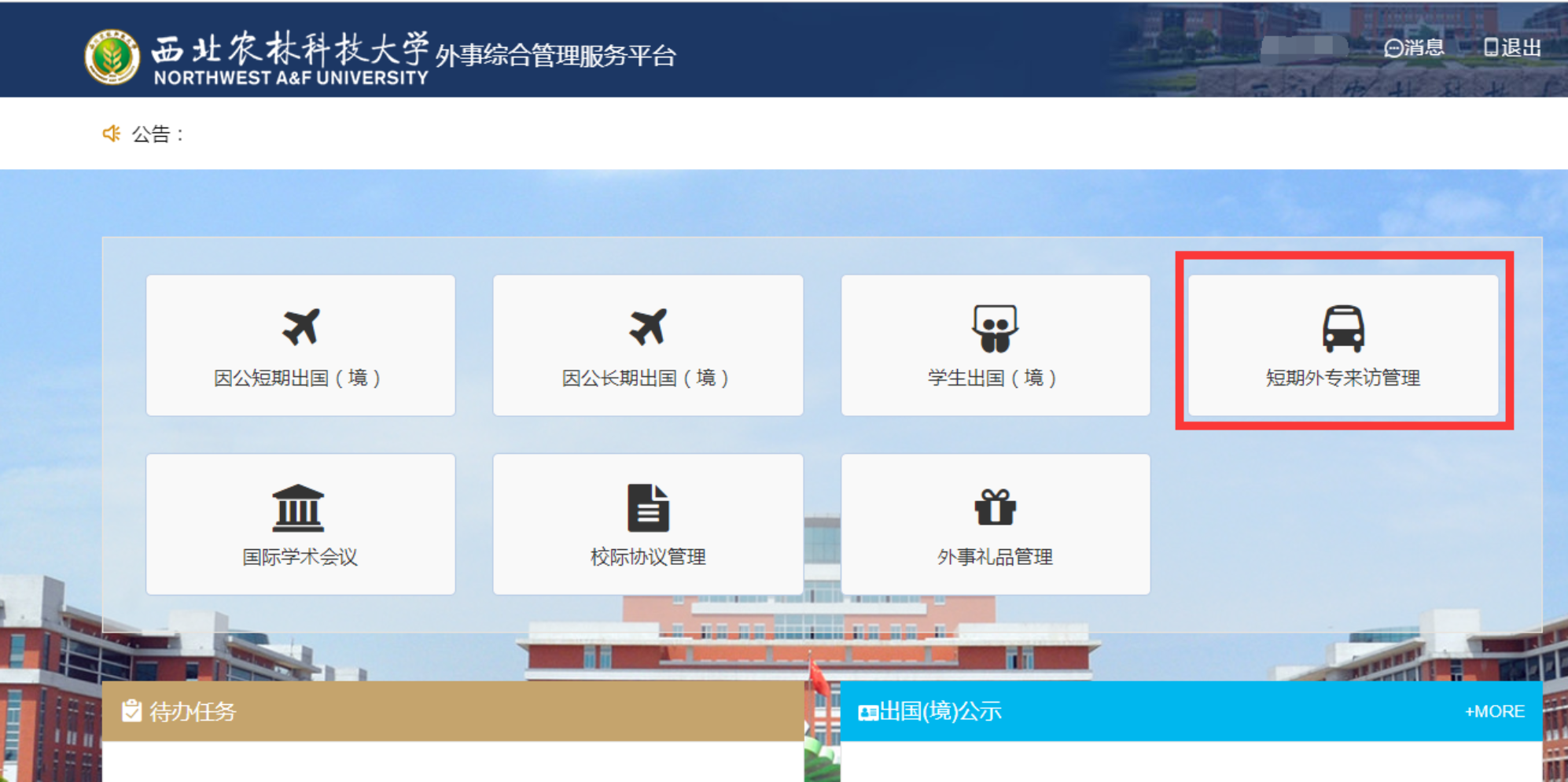Click the blurred username in the header
The height and width of the screenshot is (782, 1568).
click(x=1303, y=47)
